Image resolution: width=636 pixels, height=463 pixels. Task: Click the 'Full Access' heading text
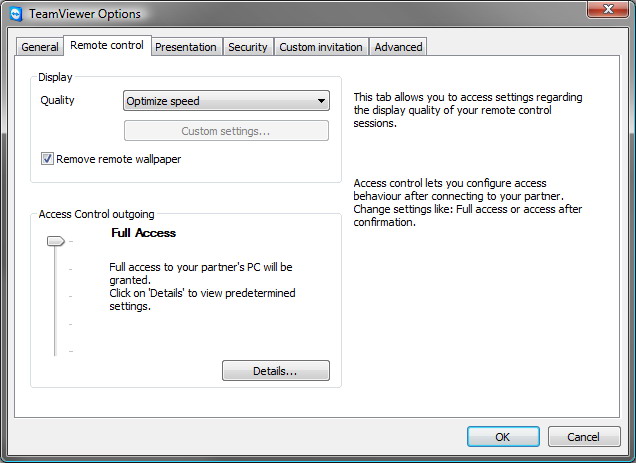[144, 233]
